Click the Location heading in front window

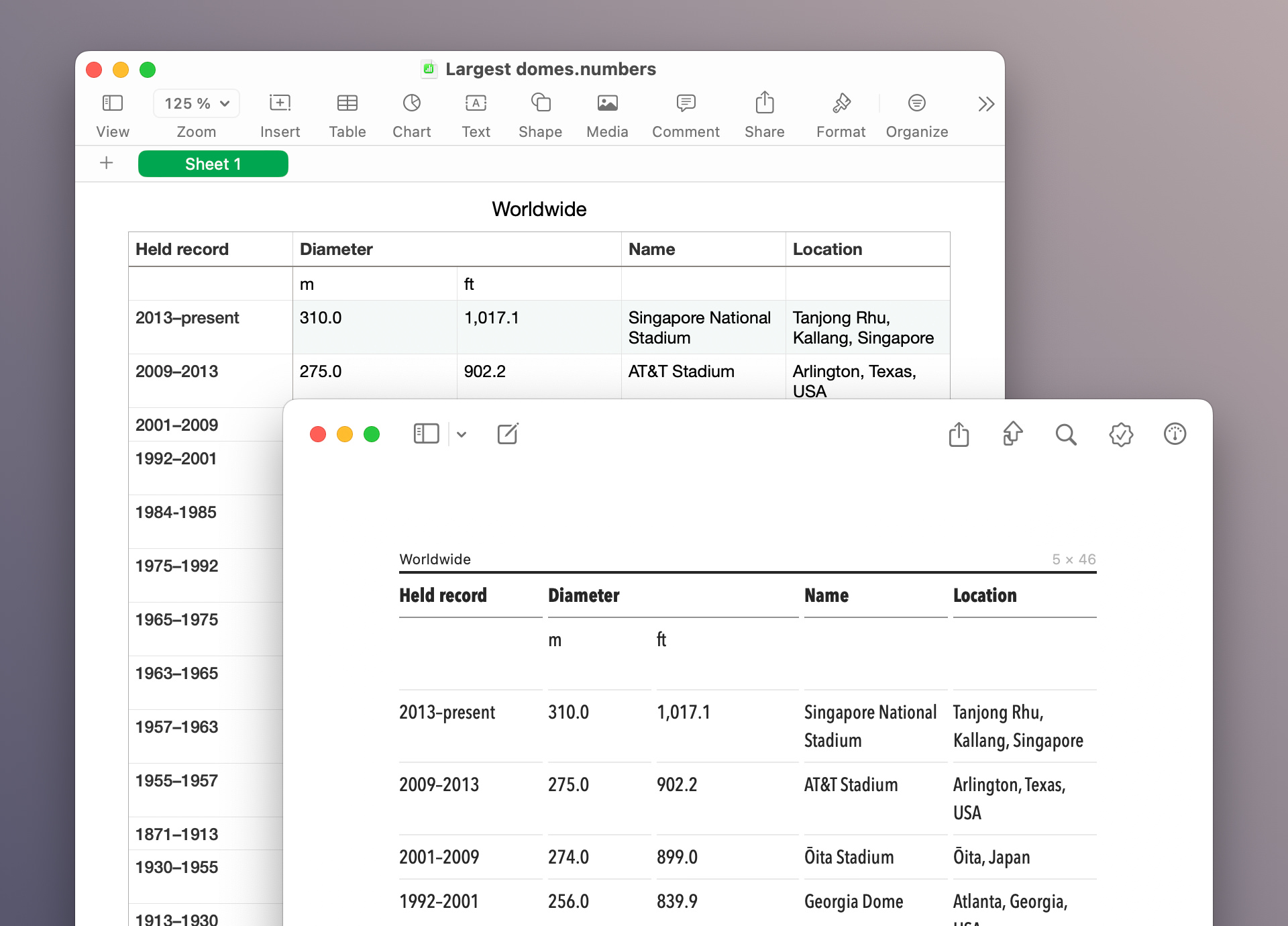[985, 595]
